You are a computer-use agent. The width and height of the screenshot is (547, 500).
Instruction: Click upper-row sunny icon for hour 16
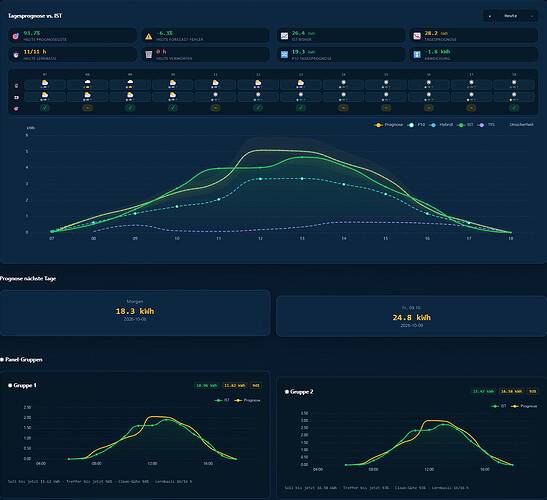(429, 82)
